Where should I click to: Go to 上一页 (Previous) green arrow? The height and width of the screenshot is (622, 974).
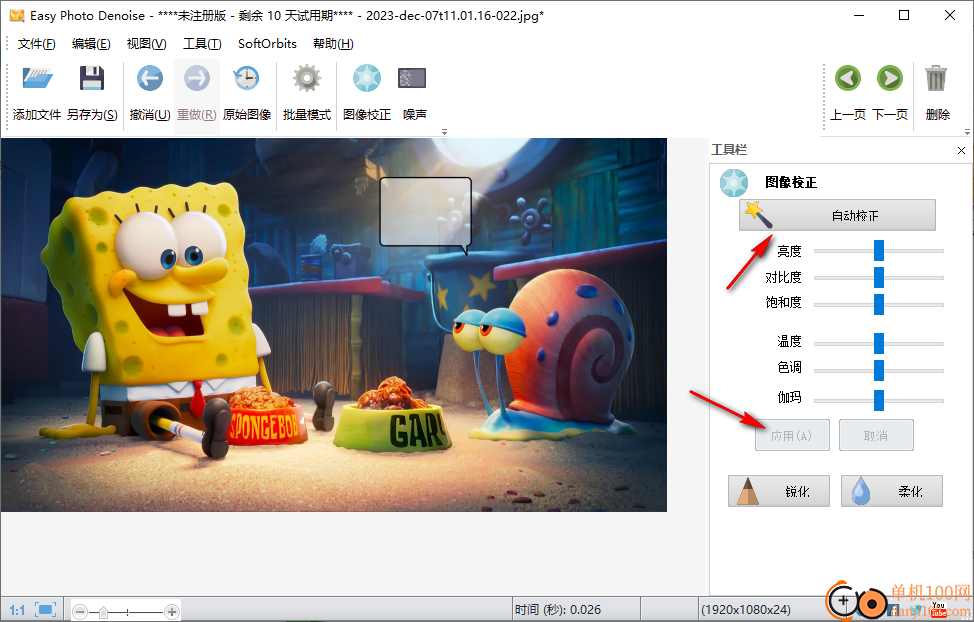click(x=848, y=78)
